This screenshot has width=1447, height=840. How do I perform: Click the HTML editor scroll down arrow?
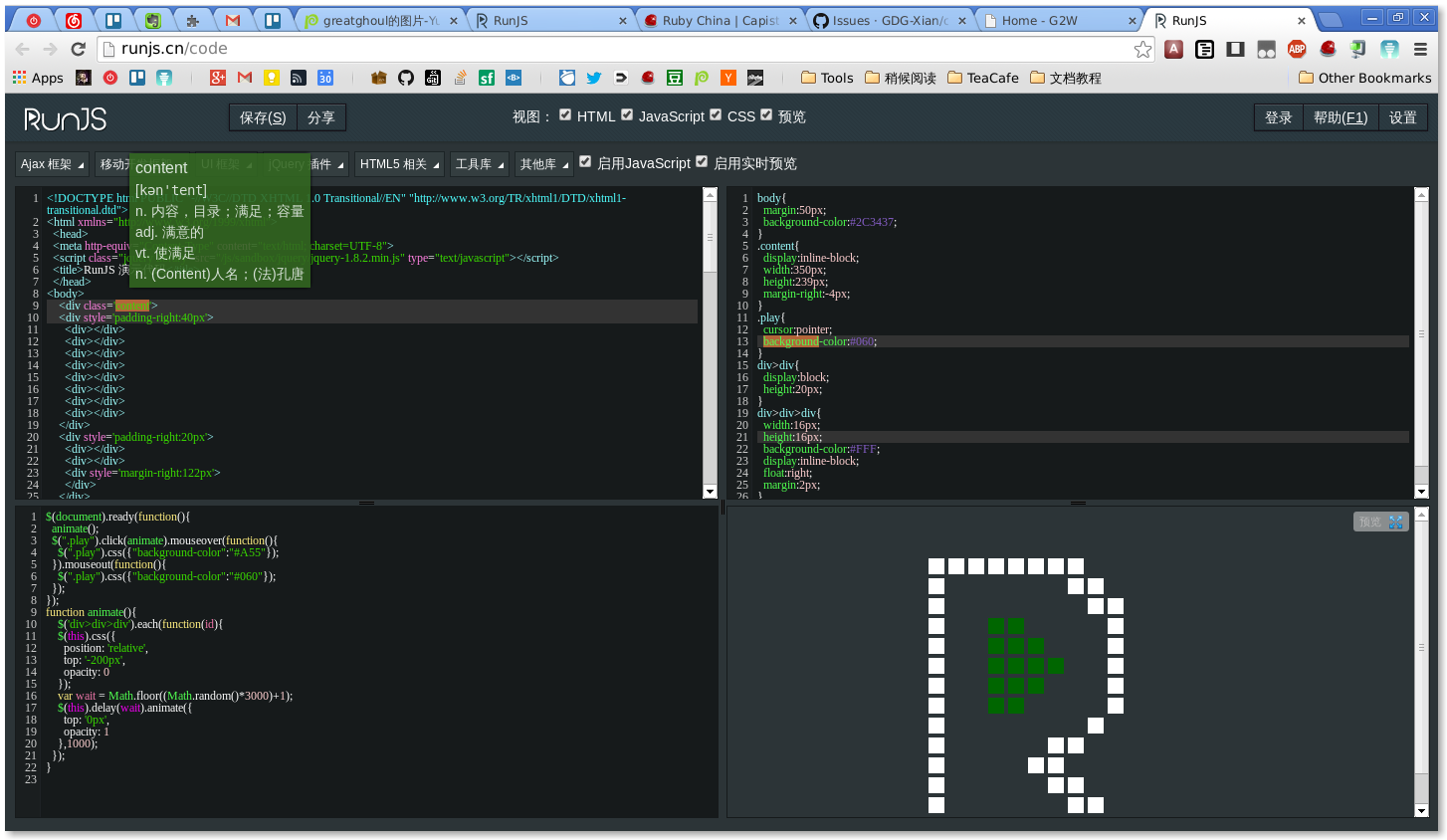[x=710, y=492]
